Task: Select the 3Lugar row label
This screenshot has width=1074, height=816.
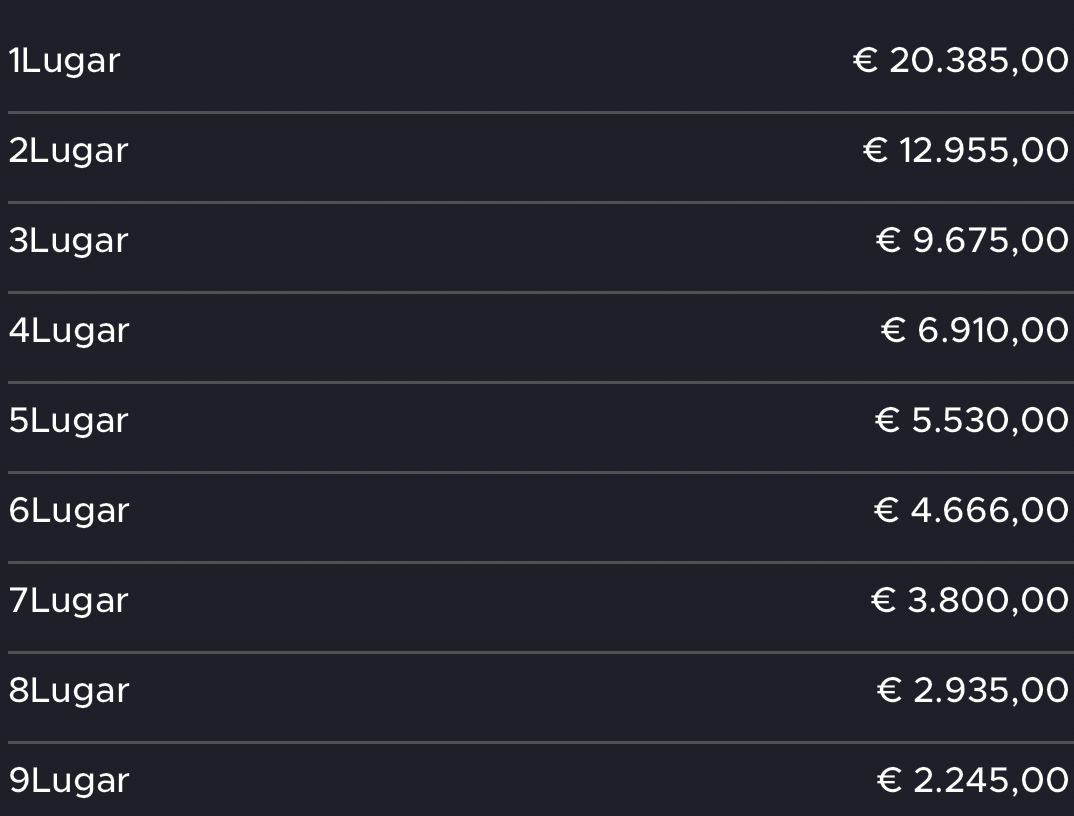Action: click(x=68, y=241)
